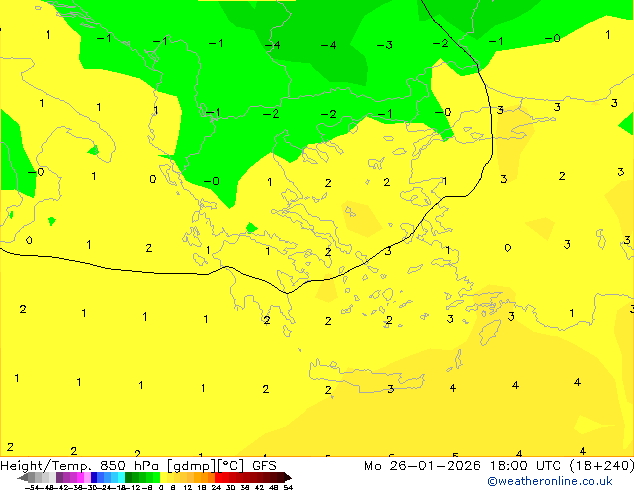Viewport: 634px width, 490px height.
Task: Click the 42 label on the color scale
Action: (x=259, y=488)
